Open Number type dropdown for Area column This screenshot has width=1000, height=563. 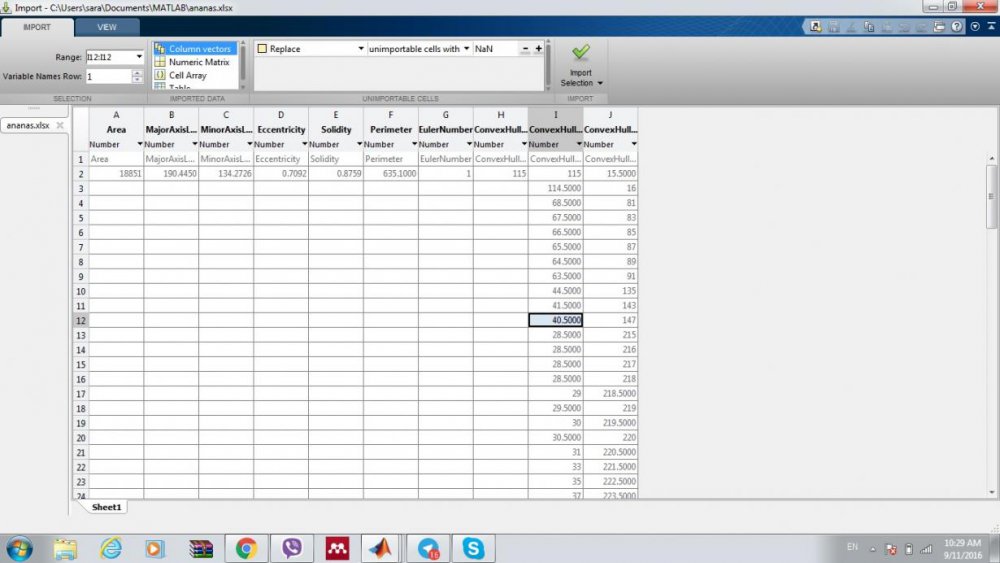(x=138, y=144)
